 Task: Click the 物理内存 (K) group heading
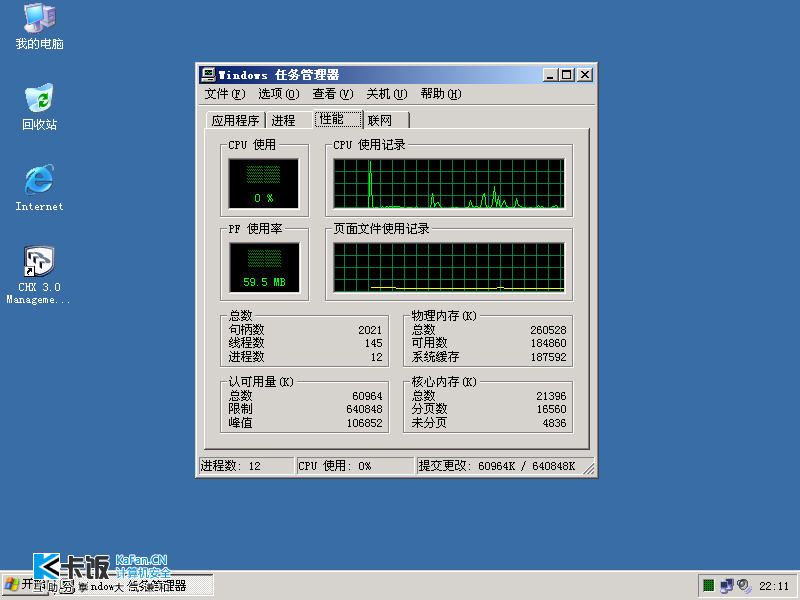[x=444, y=316]
